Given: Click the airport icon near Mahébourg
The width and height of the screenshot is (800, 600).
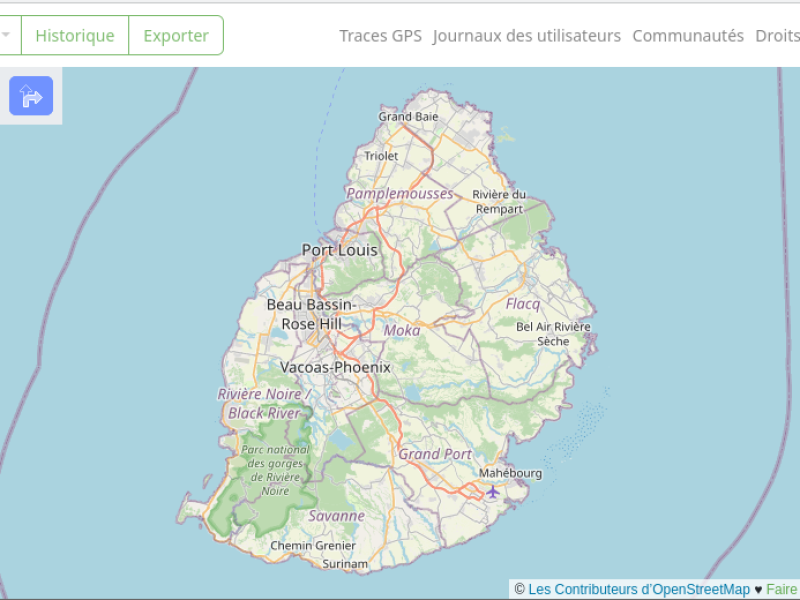Looking at the screenshot, I should click(492, 492).
